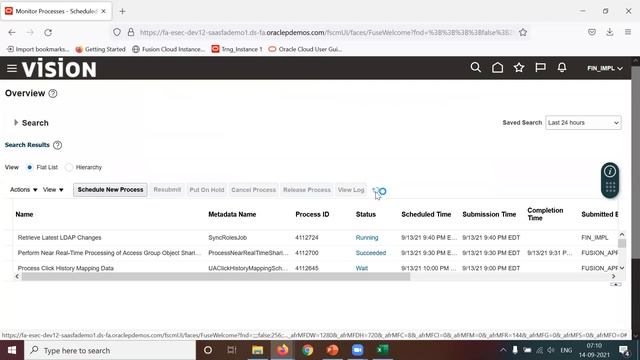The image size is (640, 360).
Task: Open Zoom from the taskbar
Action: 357,350
